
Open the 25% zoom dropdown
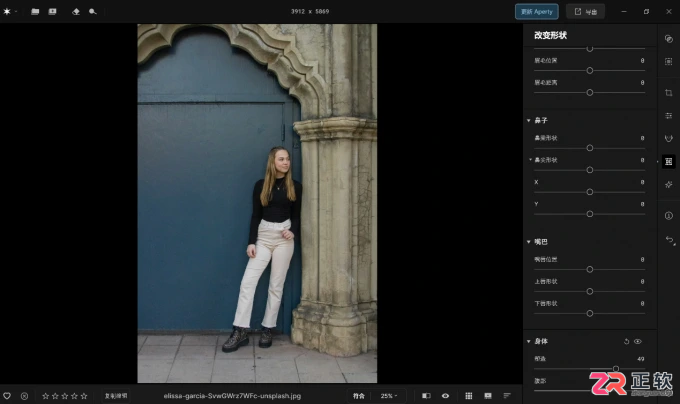click(x=389, y=396)
